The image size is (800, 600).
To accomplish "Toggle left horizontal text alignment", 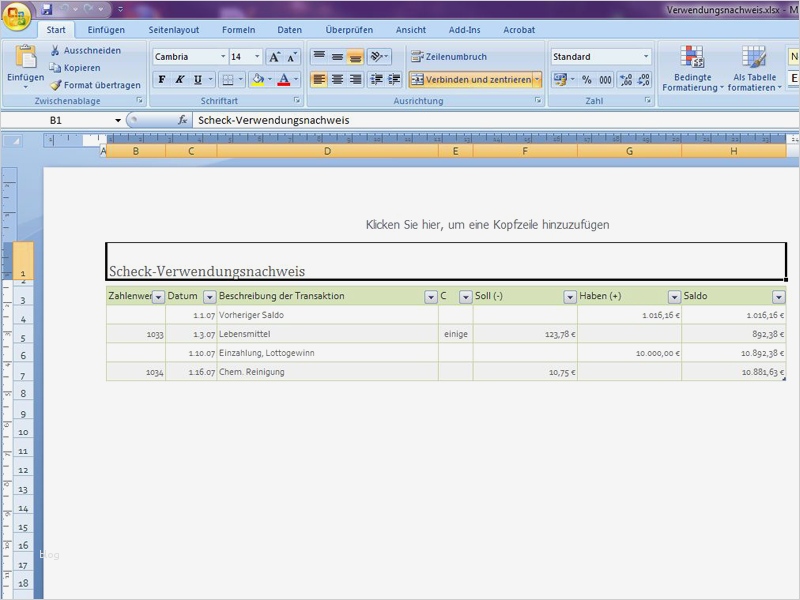I will tap(319, 80).
